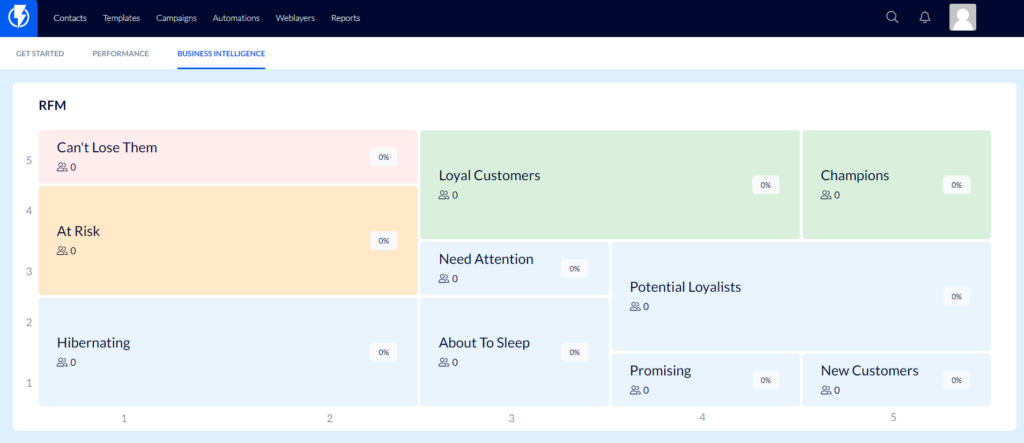Click the Can't Lose Them 0% badge
The height and width of the screenshot is (443, 1024).
pyautogui.click(x=383, y=157)
